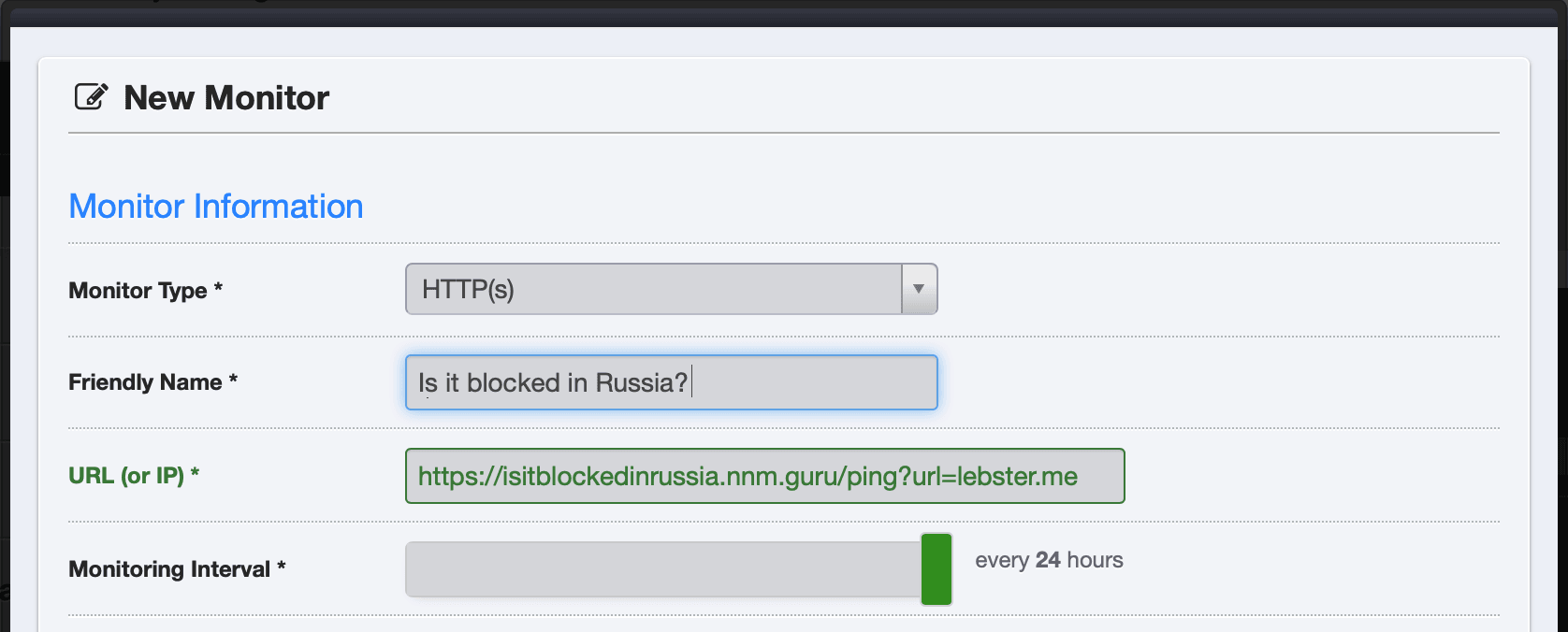The height and width of the screenshot is (632, 1568).
Task: Click the Monitor Type label
Action: pyautogui.click(x=138, y=291)
